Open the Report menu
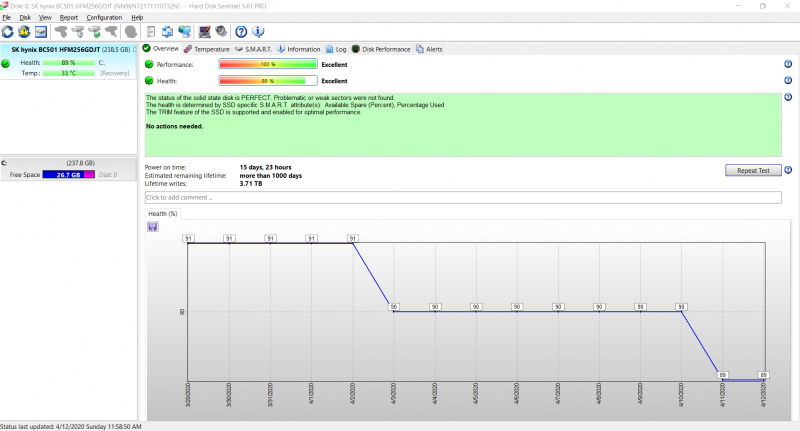The height and width of the screenshot is (431, 800). point(68,17)
